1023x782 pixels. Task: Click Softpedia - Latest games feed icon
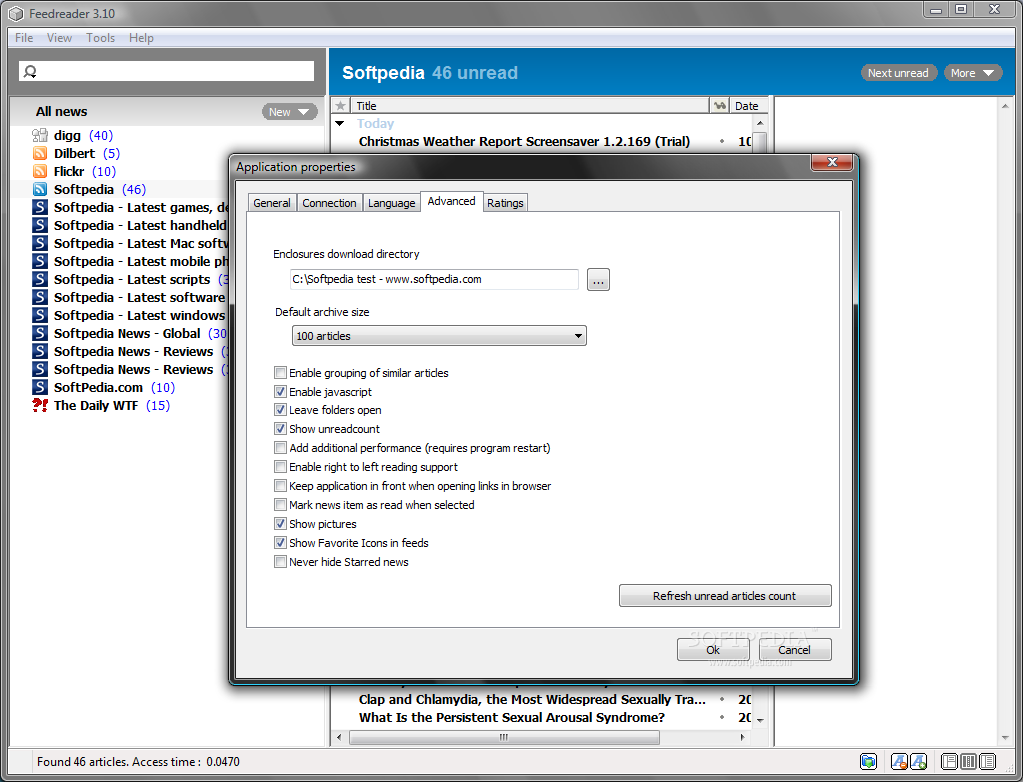click(x=40, y=207)
